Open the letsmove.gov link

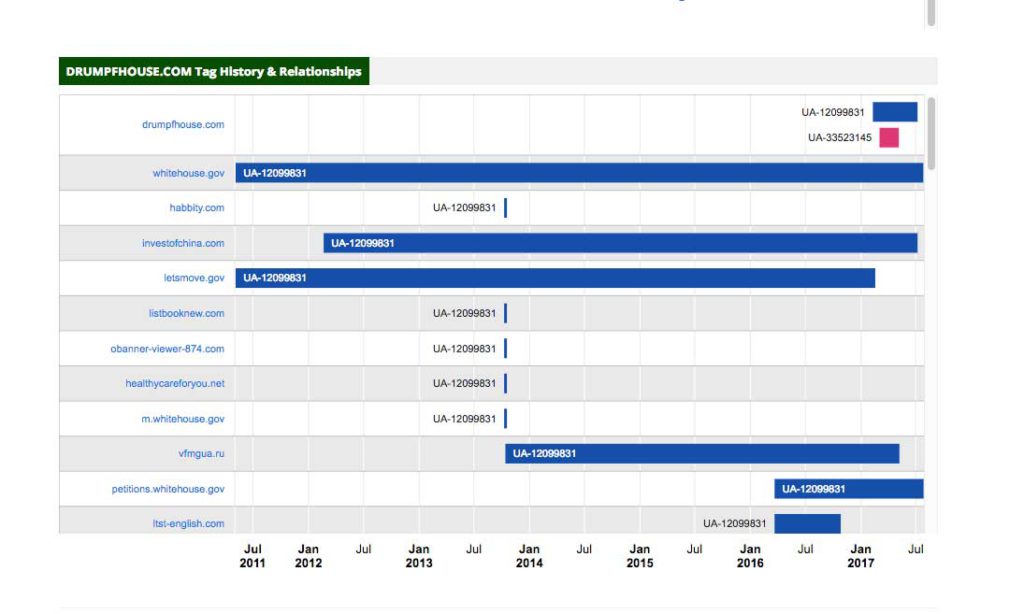[194, 278]
